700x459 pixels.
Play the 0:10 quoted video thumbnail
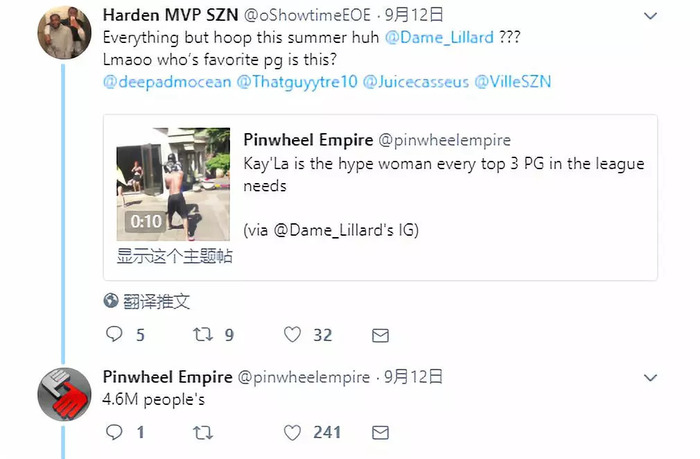173,184
